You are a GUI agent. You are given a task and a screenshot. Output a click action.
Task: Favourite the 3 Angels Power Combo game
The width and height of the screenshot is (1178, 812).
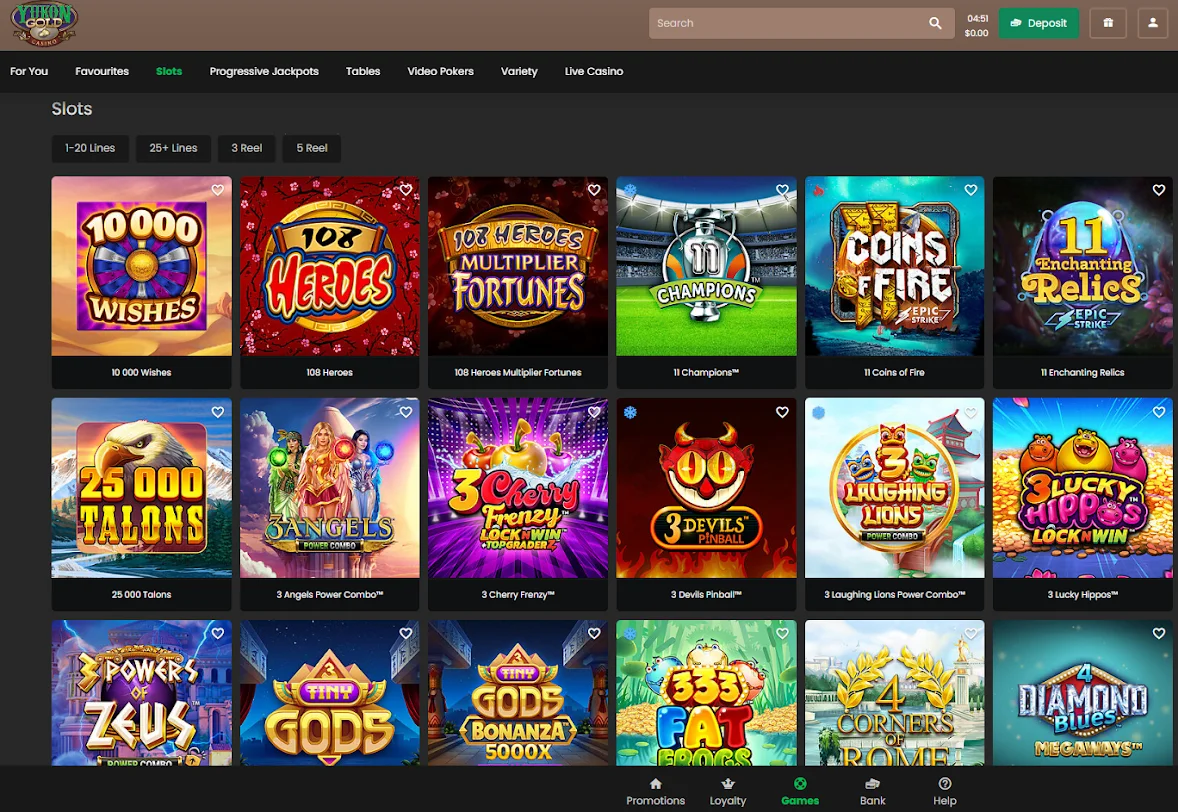coord(406,412)
